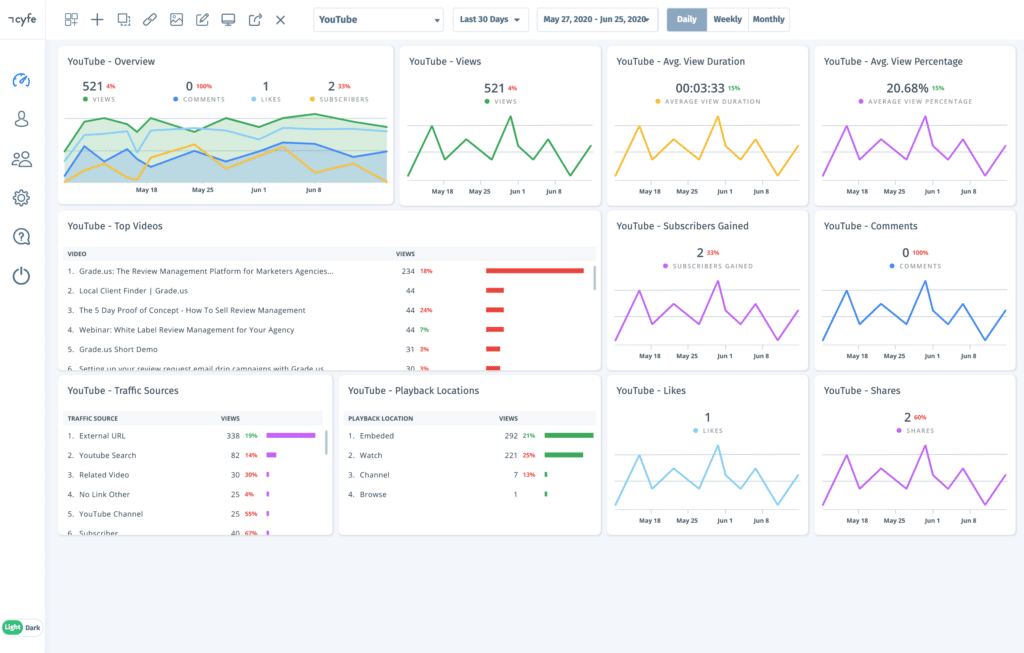Click the image icon in toolbar
This screenshot has height=653, width=1024.
click(176, 20)
